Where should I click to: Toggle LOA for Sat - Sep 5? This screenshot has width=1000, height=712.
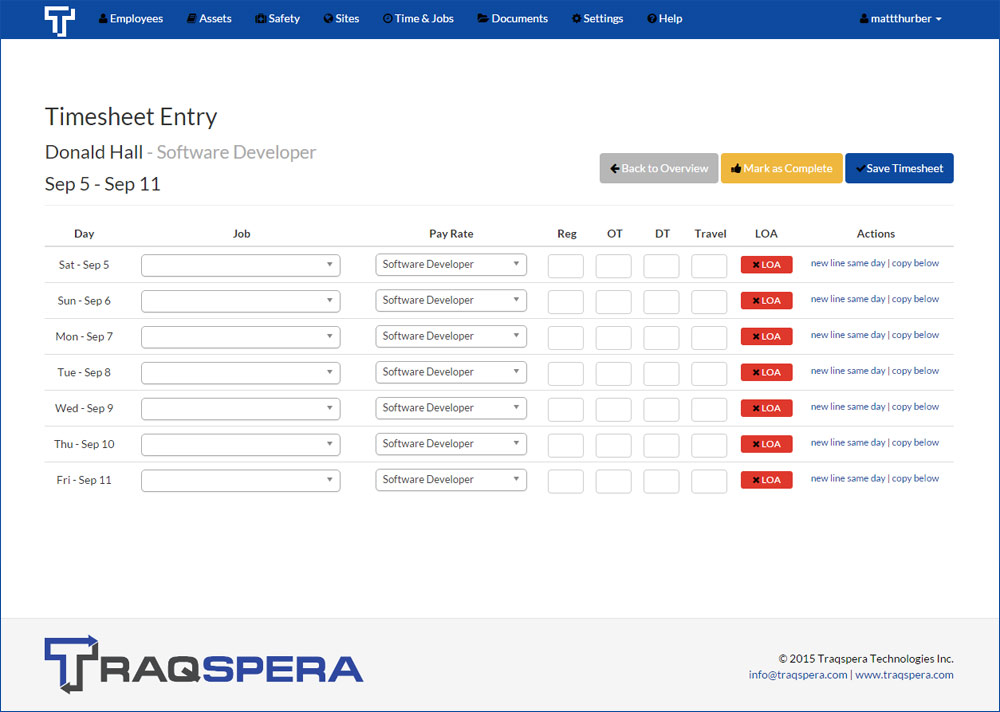[766, 264]
